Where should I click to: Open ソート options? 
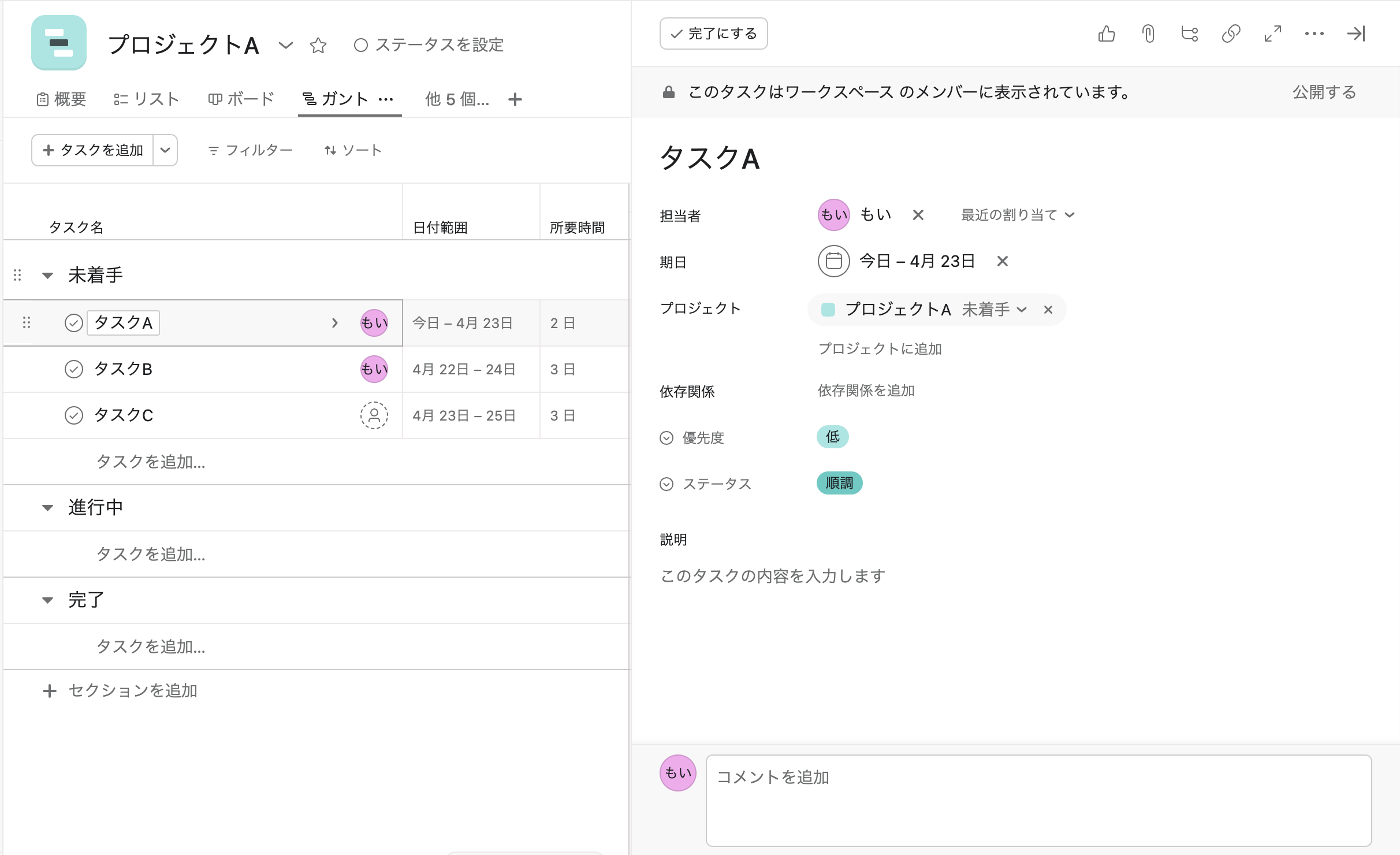353,150
